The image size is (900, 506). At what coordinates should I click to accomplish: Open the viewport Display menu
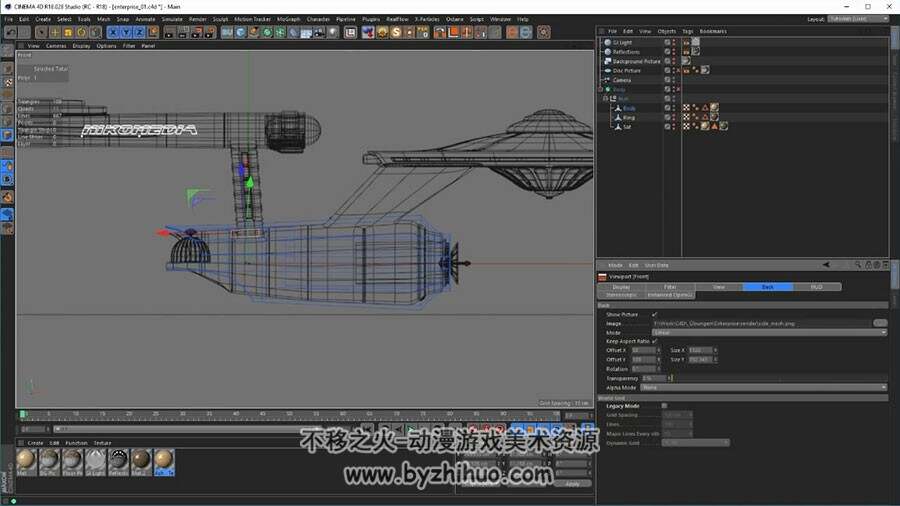tap(81, 45)
